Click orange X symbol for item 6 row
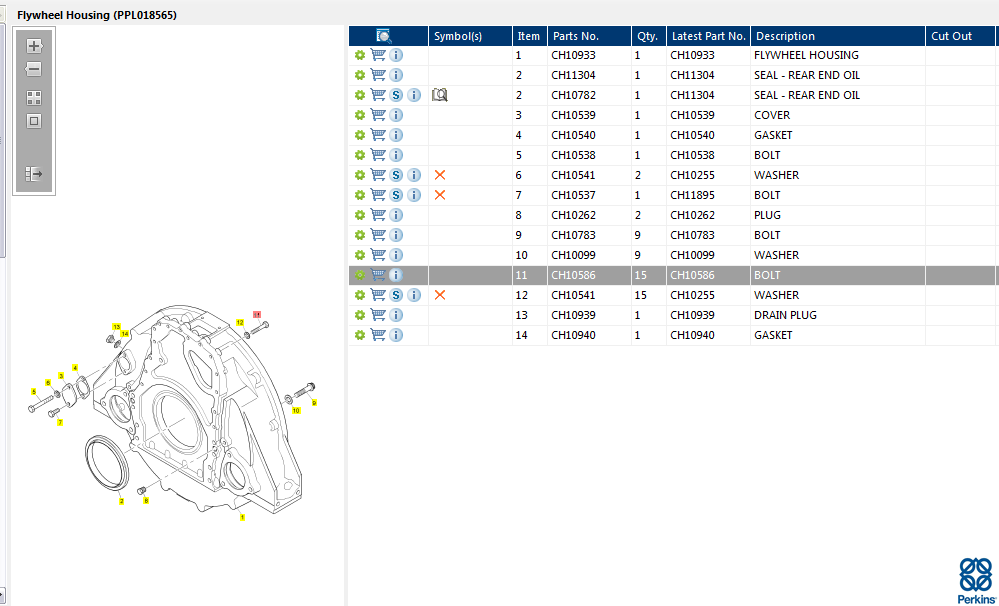 click(x=440, y=175)
